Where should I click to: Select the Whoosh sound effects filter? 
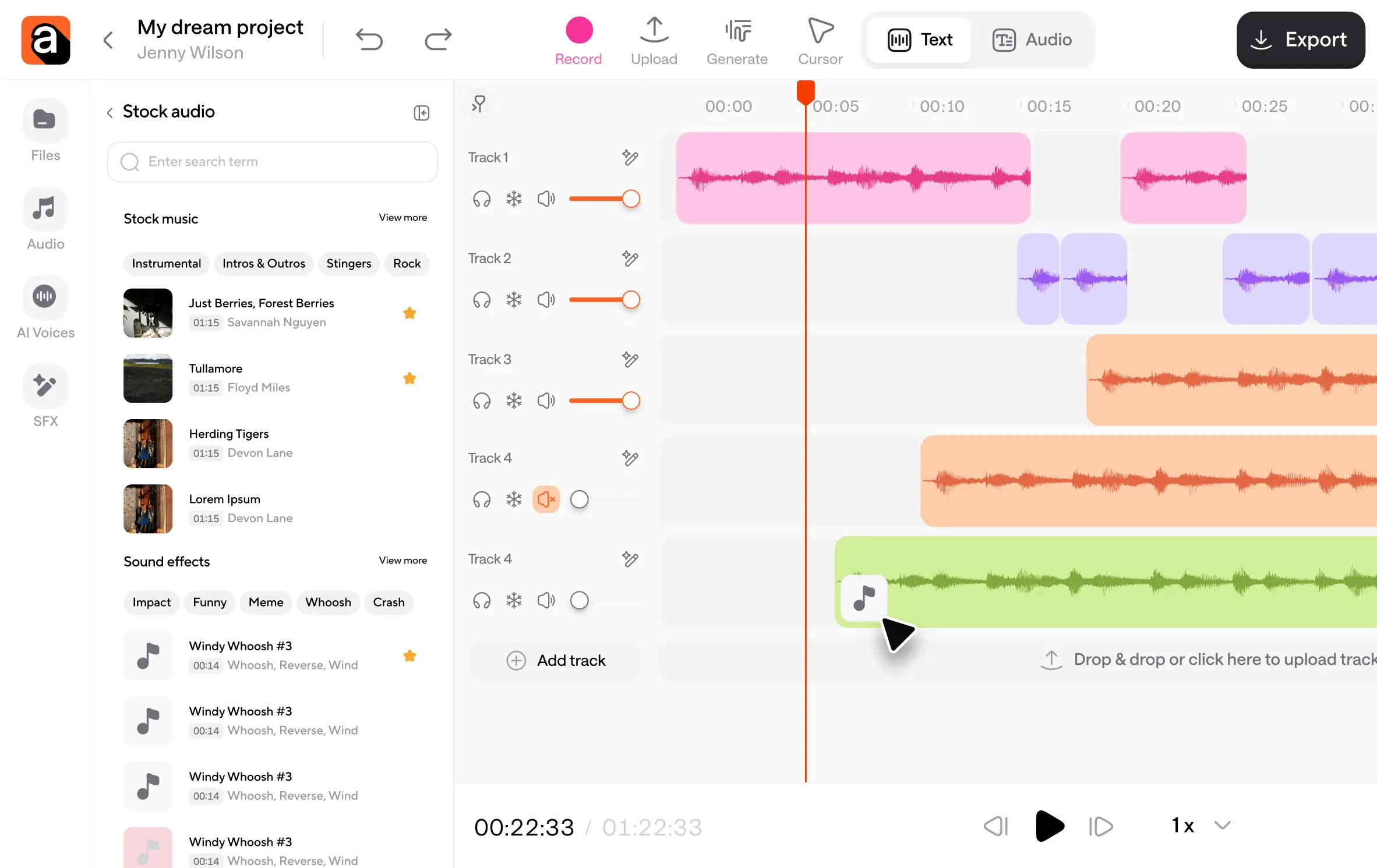[328, 602]
